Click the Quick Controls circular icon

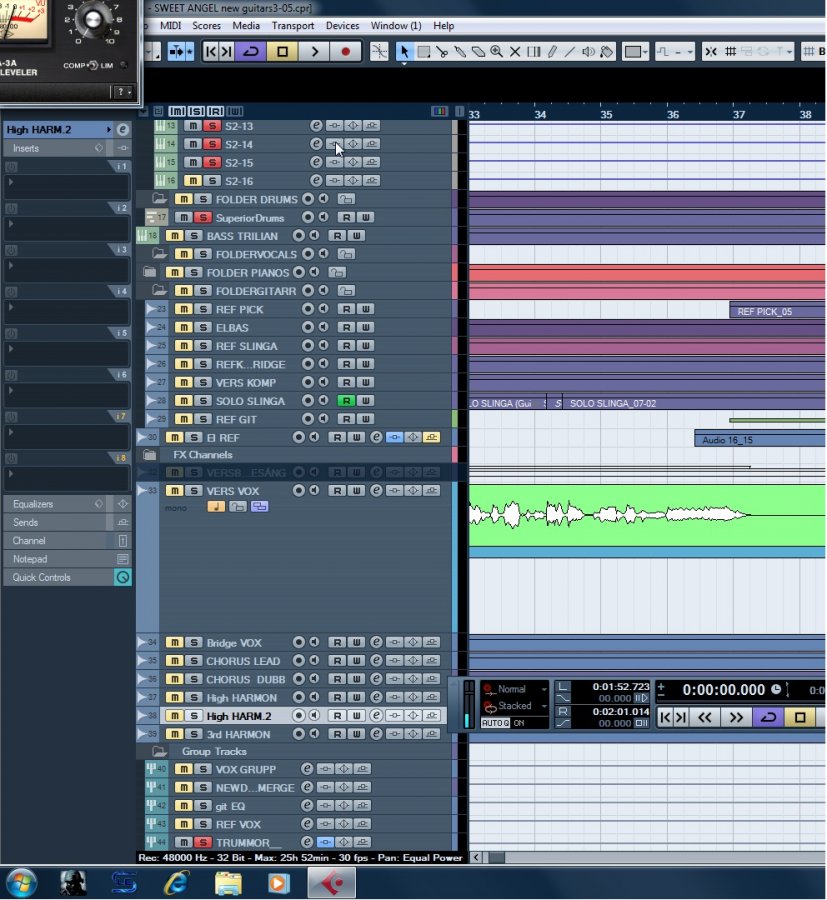point(122,578)
